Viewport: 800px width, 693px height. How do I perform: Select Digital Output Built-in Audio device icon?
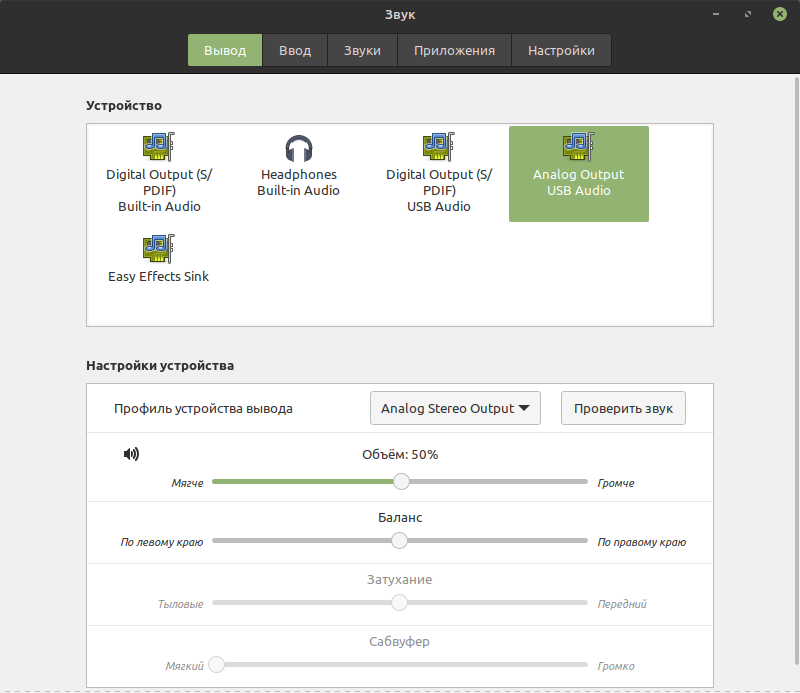[159, 147]
